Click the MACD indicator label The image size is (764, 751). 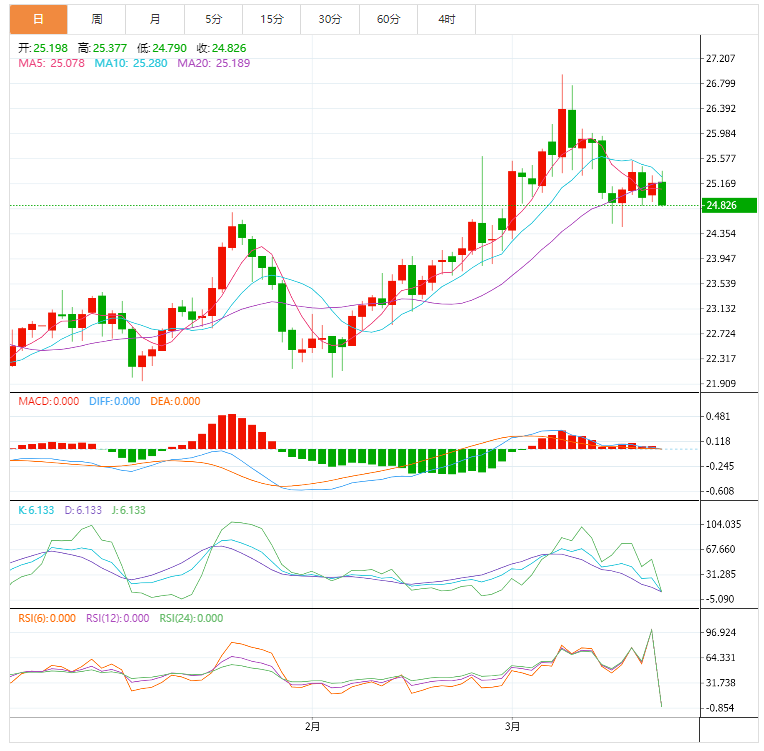(47, 401)
